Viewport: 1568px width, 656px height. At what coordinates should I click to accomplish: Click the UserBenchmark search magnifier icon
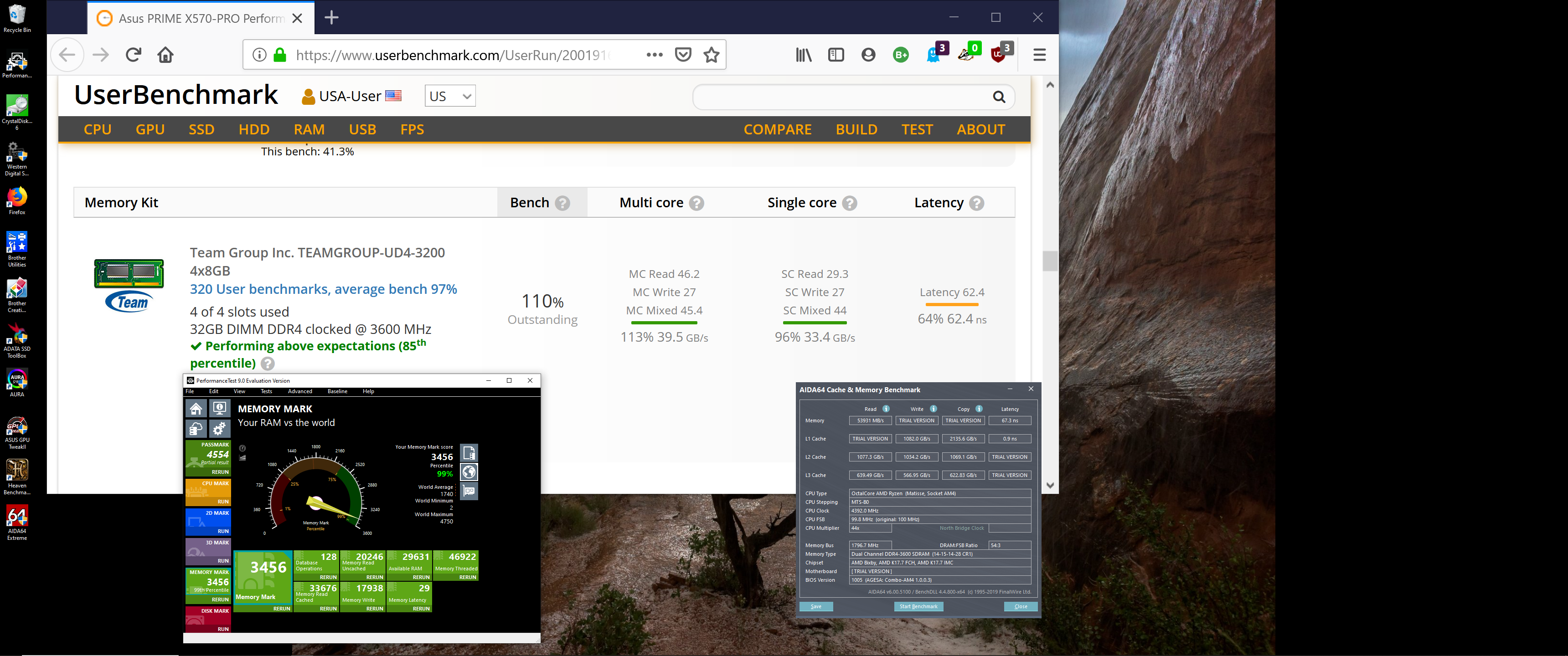click(x=999, y=97)
